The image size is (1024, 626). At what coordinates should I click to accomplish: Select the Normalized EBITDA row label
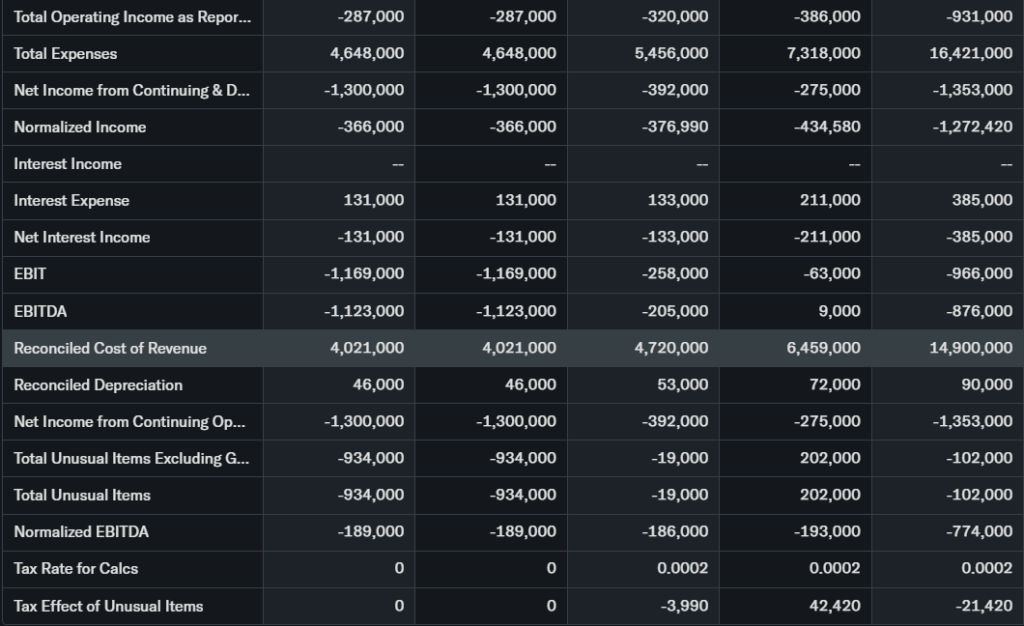click(81, 532)
